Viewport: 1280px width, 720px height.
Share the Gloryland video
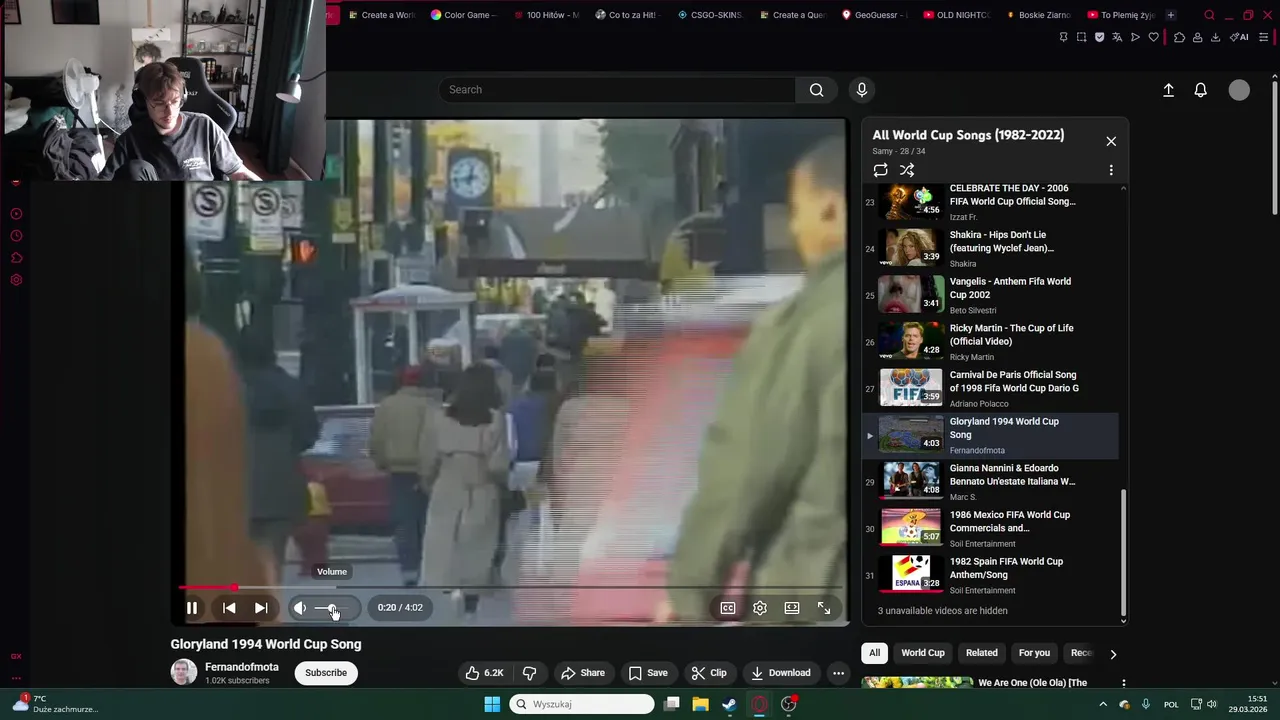(x=583, y=673)
